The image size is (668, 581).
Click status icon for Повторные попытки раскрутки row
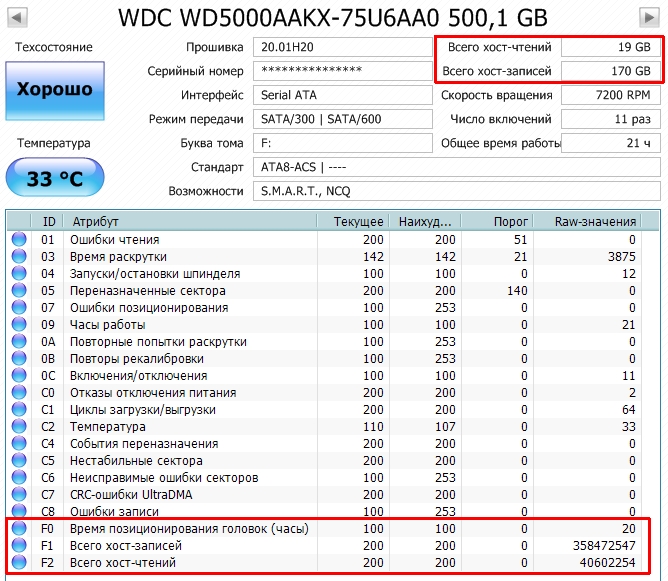pyautogui.click(x=19, y=341)
